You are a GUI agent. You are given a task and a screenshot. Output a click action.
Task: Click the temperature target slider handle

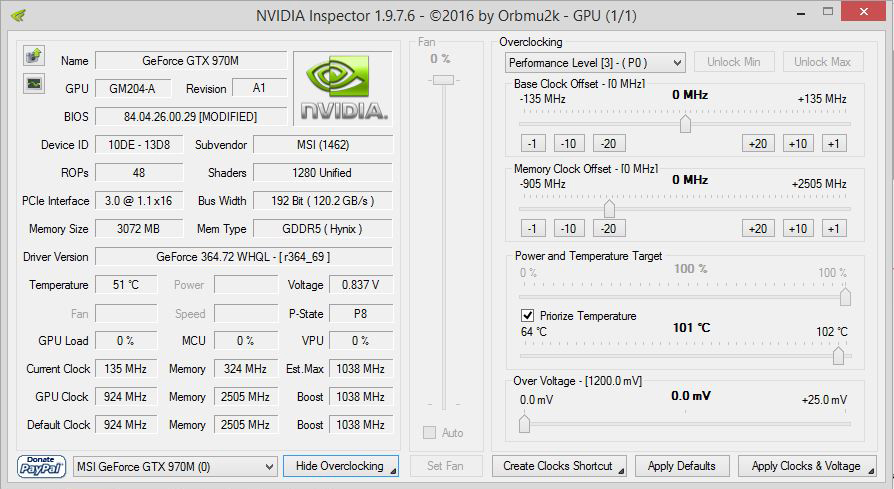pyautogui.click(x=838, y=356)
